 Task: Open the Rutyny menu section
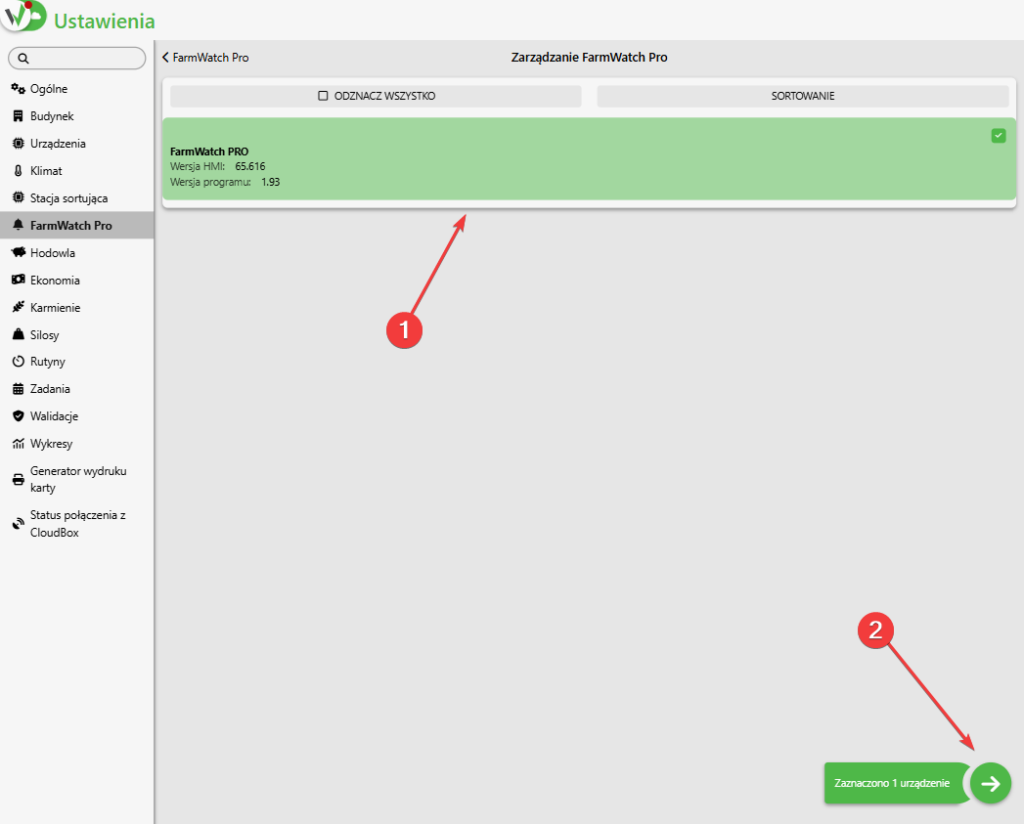(47, 362)
